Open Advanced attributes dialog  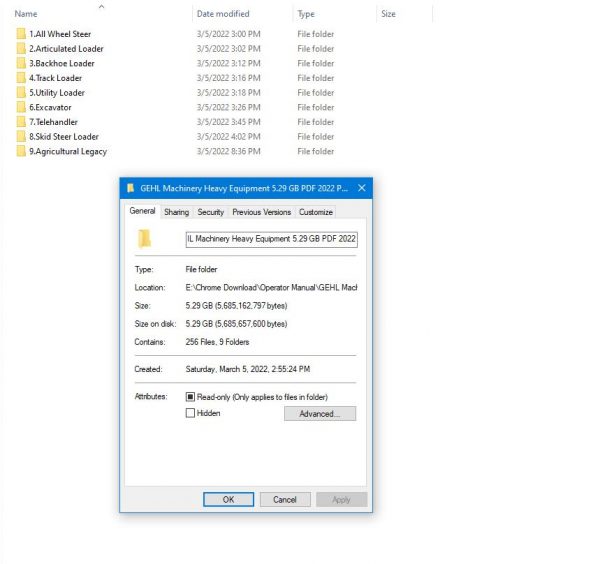[320, 414]
